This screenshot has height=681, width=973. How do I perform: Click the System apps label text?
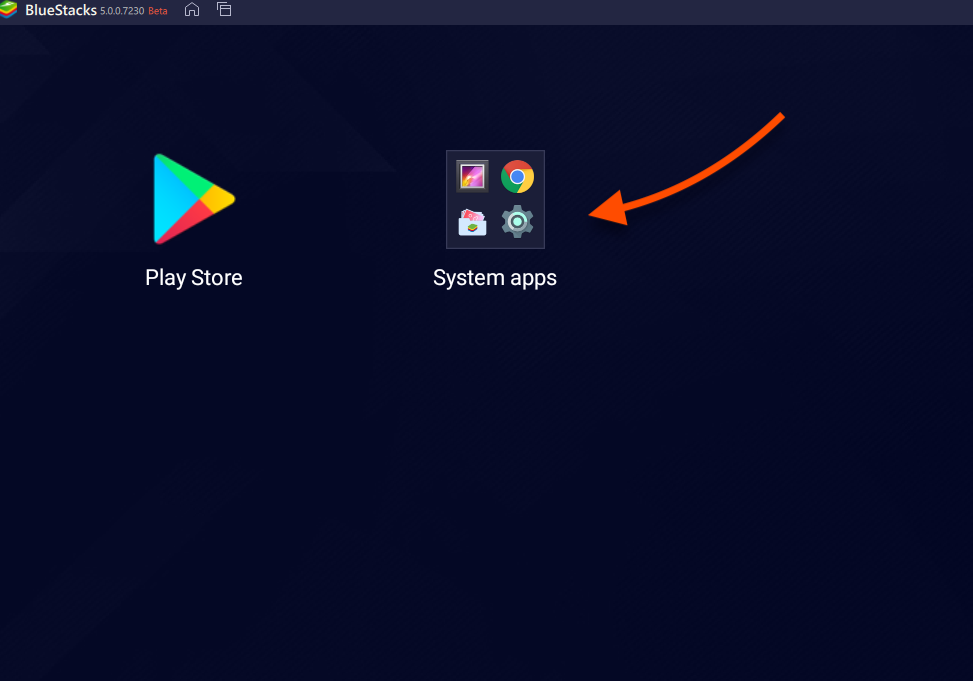point(494,277)
